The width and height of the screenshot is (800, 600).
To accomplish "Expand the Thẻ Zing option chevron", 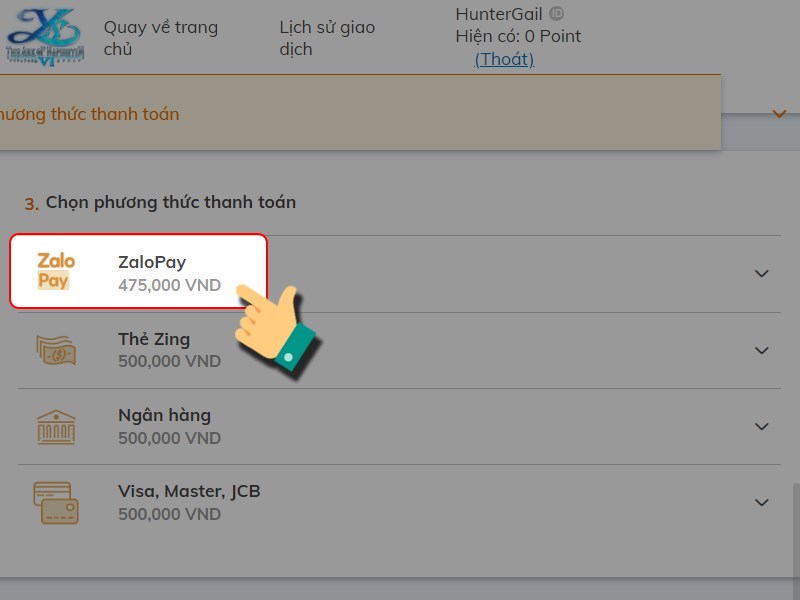I will tap(762, 350).
